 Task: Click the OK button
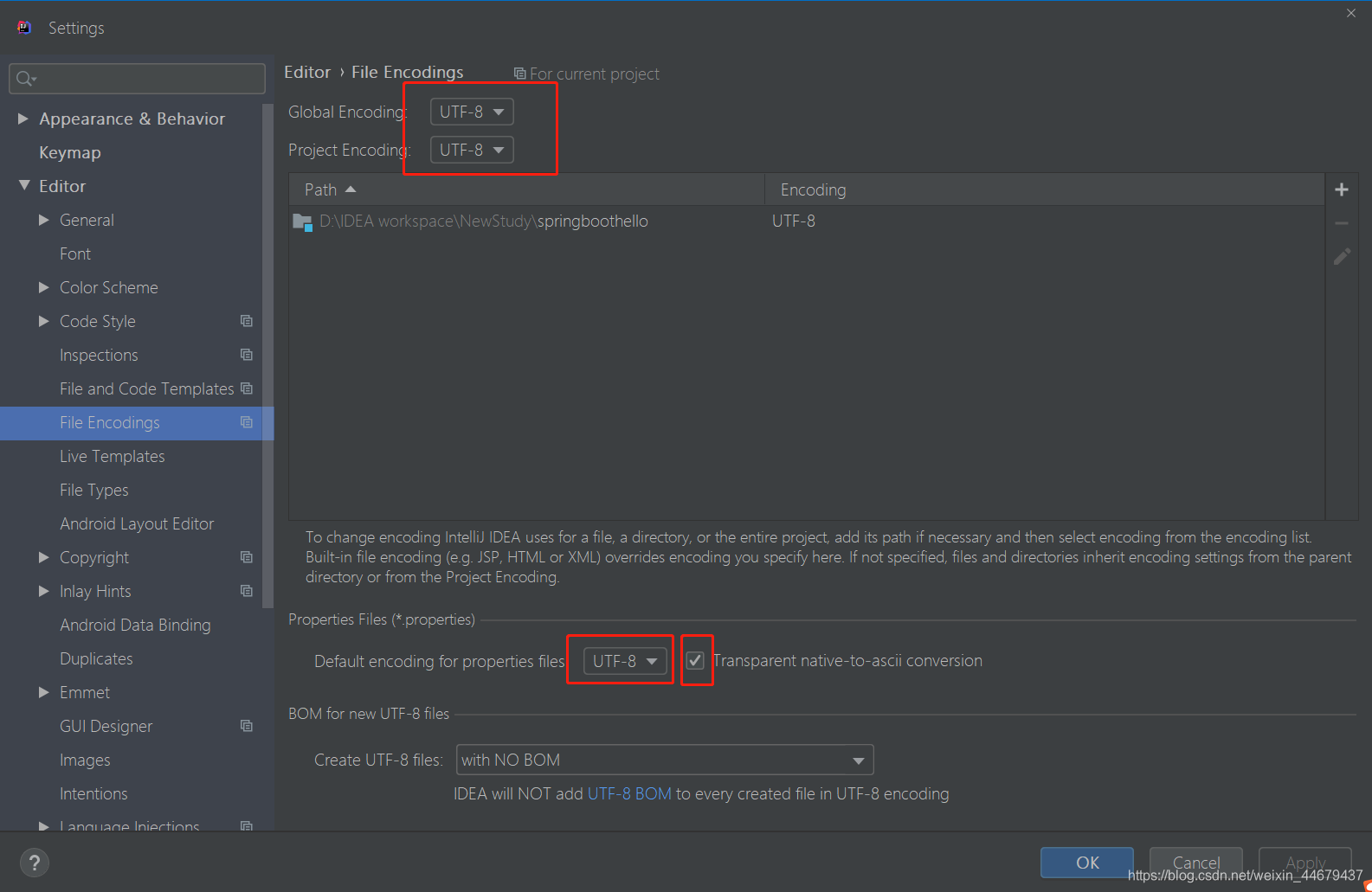click(x=1087, y=863)
